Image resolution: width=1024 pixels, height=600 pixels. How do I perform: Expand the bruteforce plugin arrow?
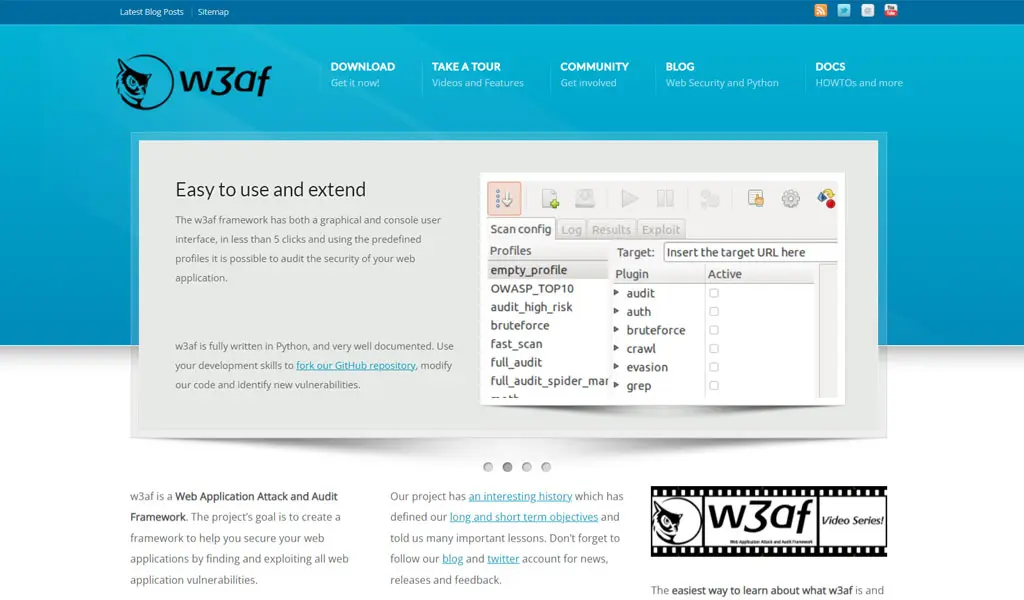[617, 330]
